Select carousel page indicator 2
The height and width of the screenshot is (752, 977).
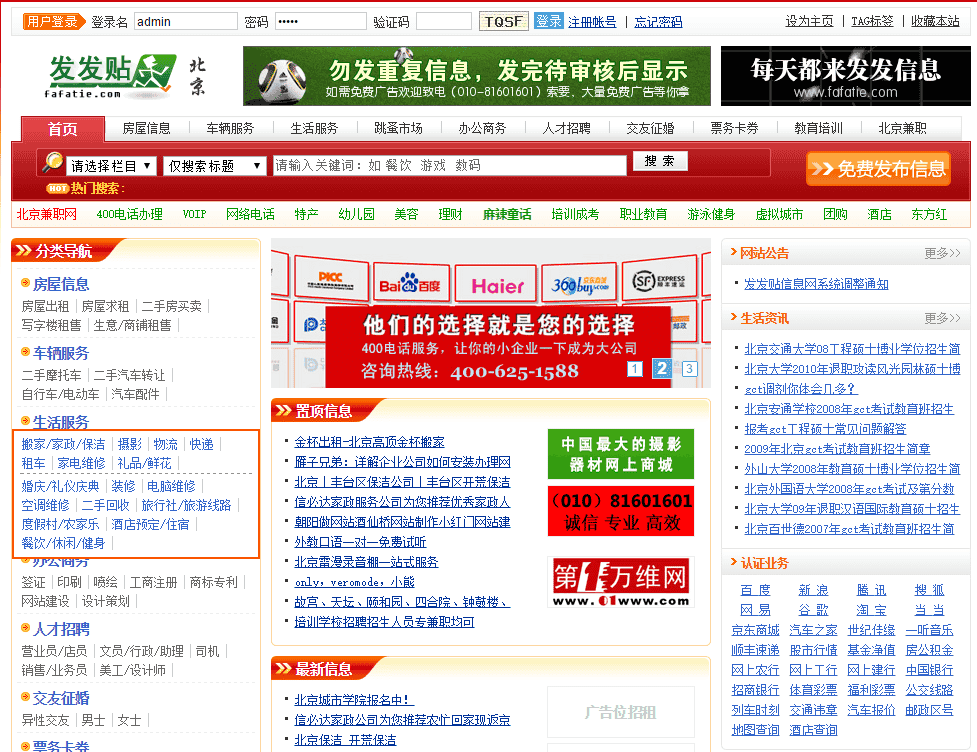click(x=661, y=369)
